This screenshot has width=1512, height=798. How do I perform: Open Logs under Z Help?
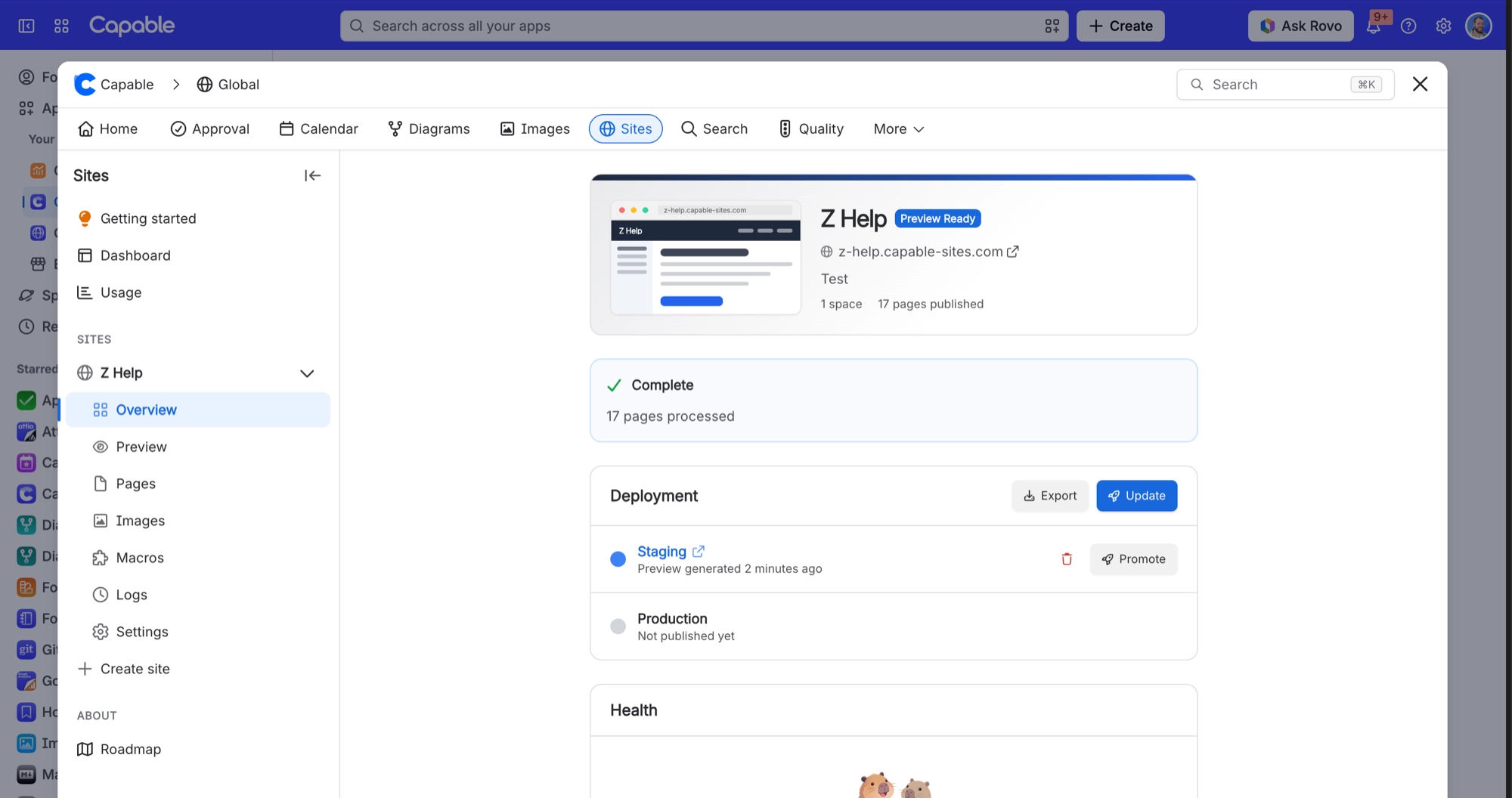tap(197, 595)
